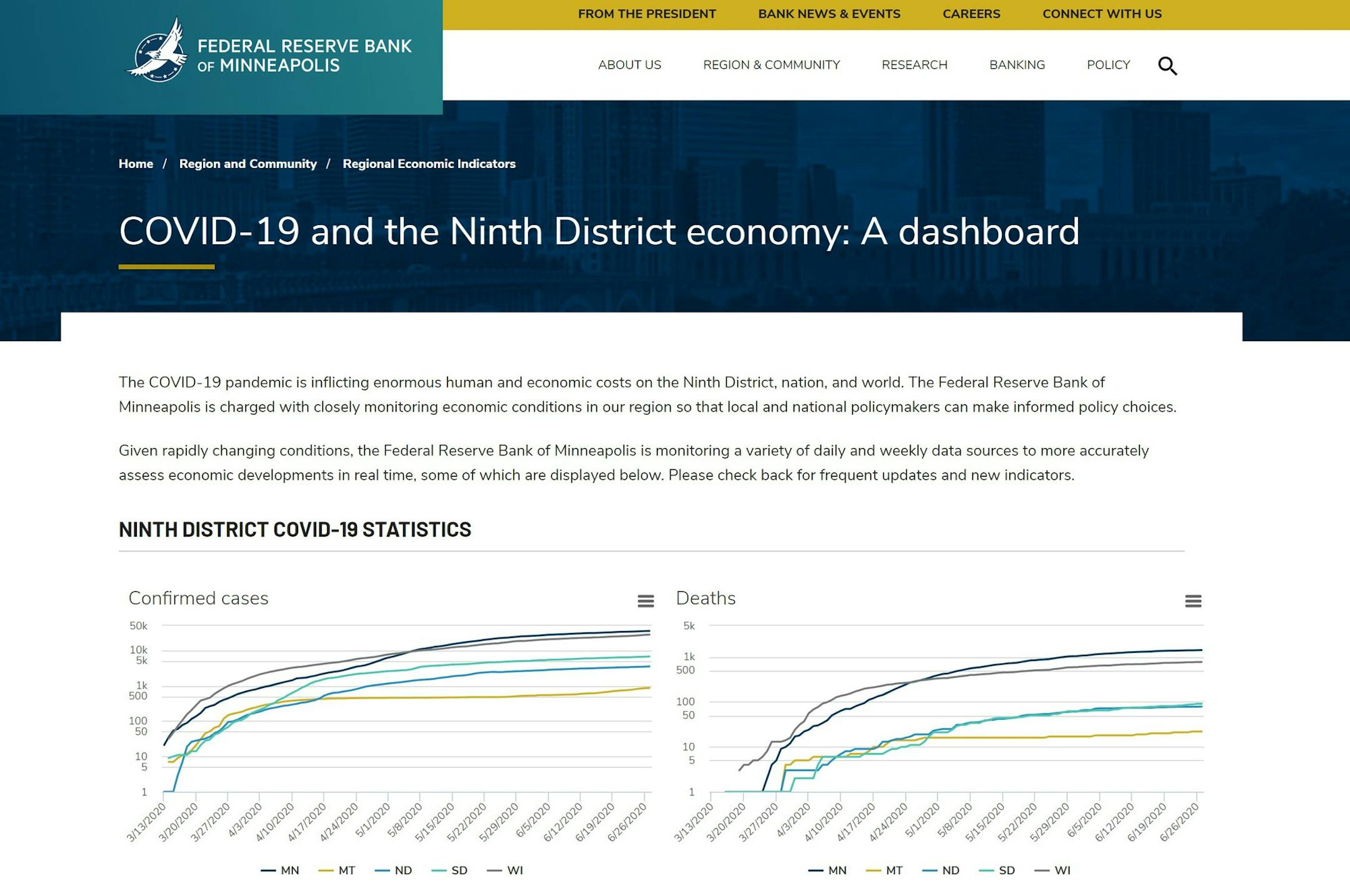Click the Region and Community breadcrumb
The width and height of the screenshot is (1350, 896).
pos(248,164)
